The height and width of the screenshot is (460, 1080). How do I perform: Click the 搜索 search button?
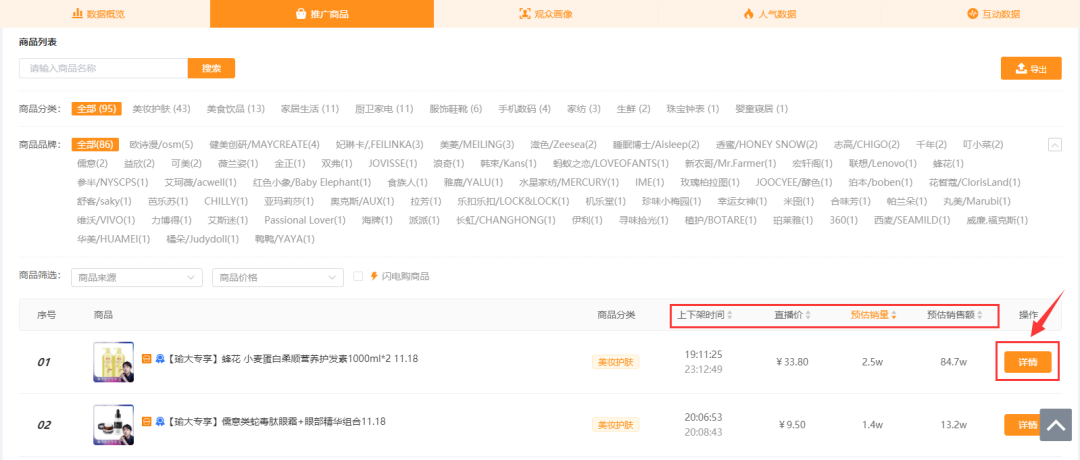point(211,68)
